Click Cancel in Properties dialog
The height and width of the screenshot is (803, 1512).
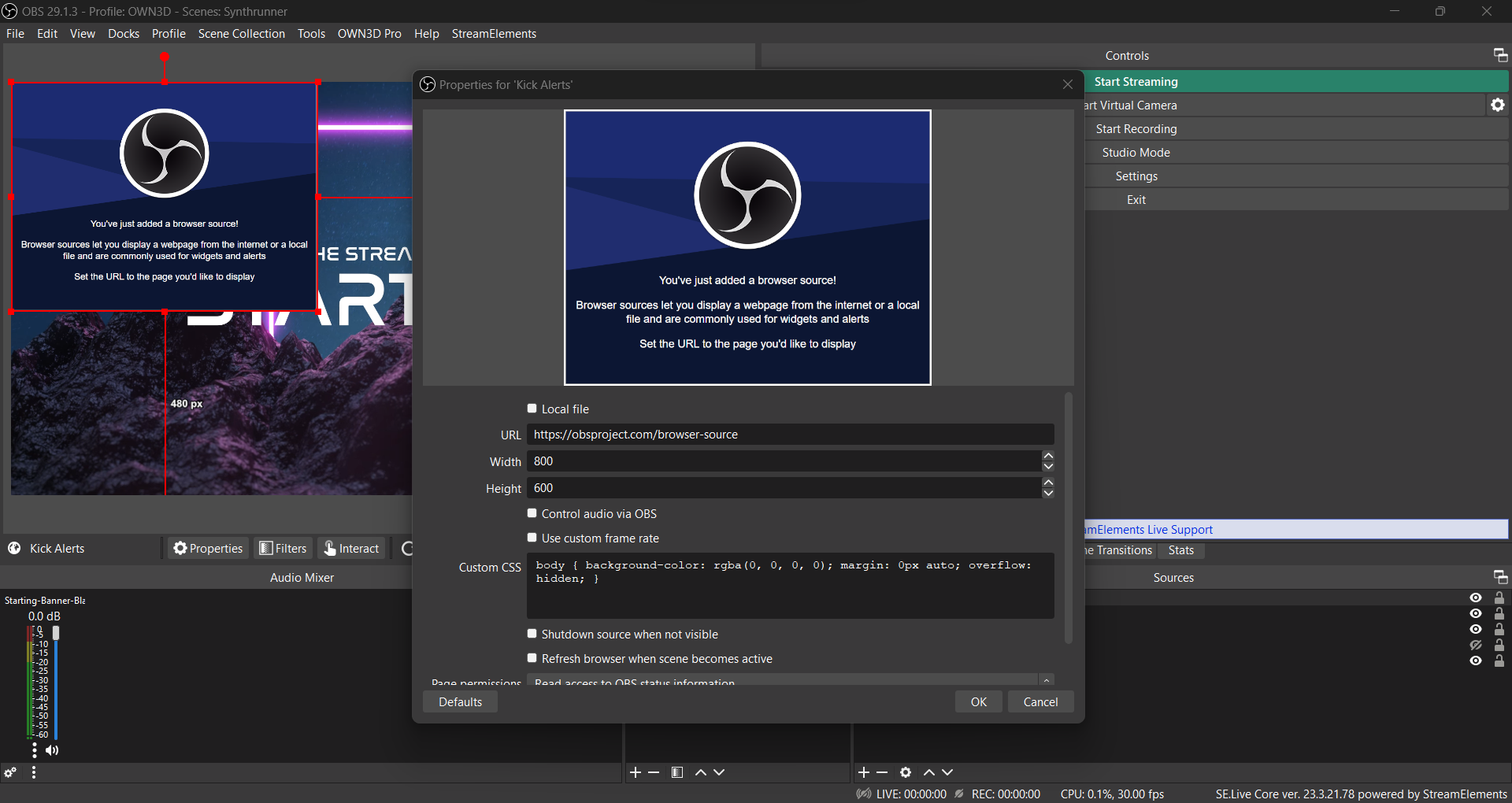(1040, 701)
